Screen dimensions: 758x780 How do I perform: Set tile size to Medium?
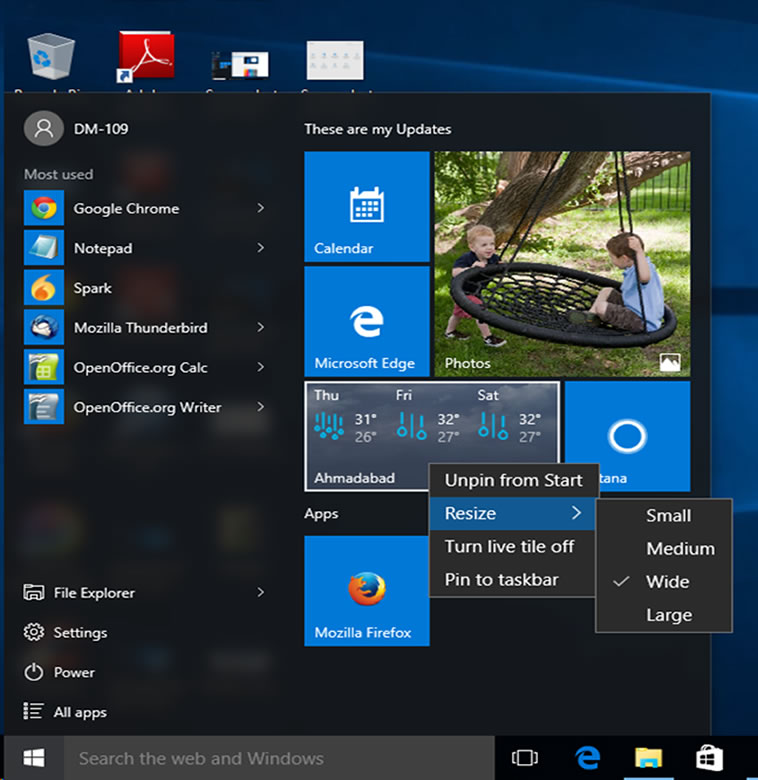[x=664, y=549]
